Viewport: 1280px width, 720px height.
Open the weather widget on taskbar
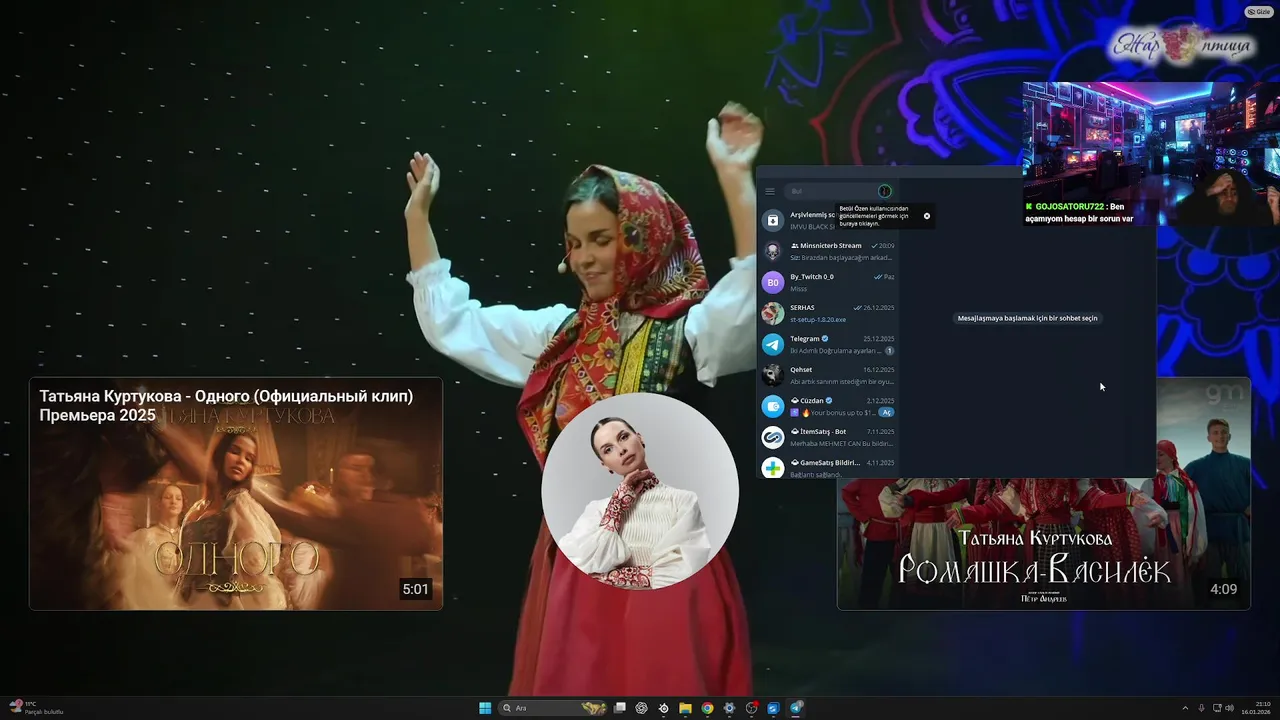(x=36, y=708)
